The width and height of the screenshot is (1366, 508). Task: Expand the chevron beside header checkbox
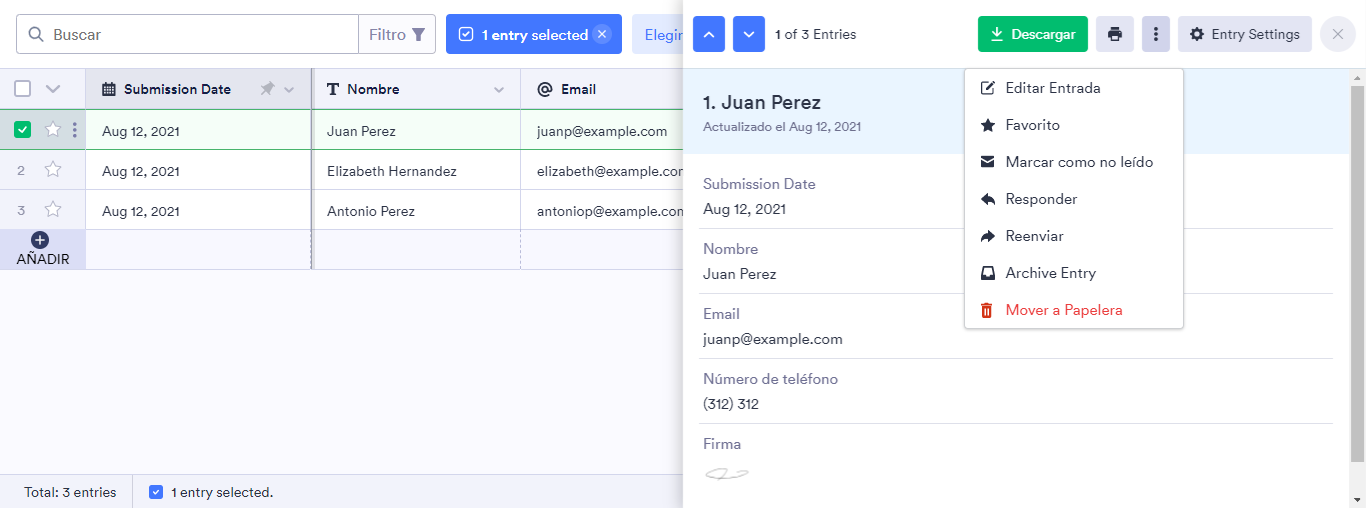pyautogui.click(x=53, y=89)
